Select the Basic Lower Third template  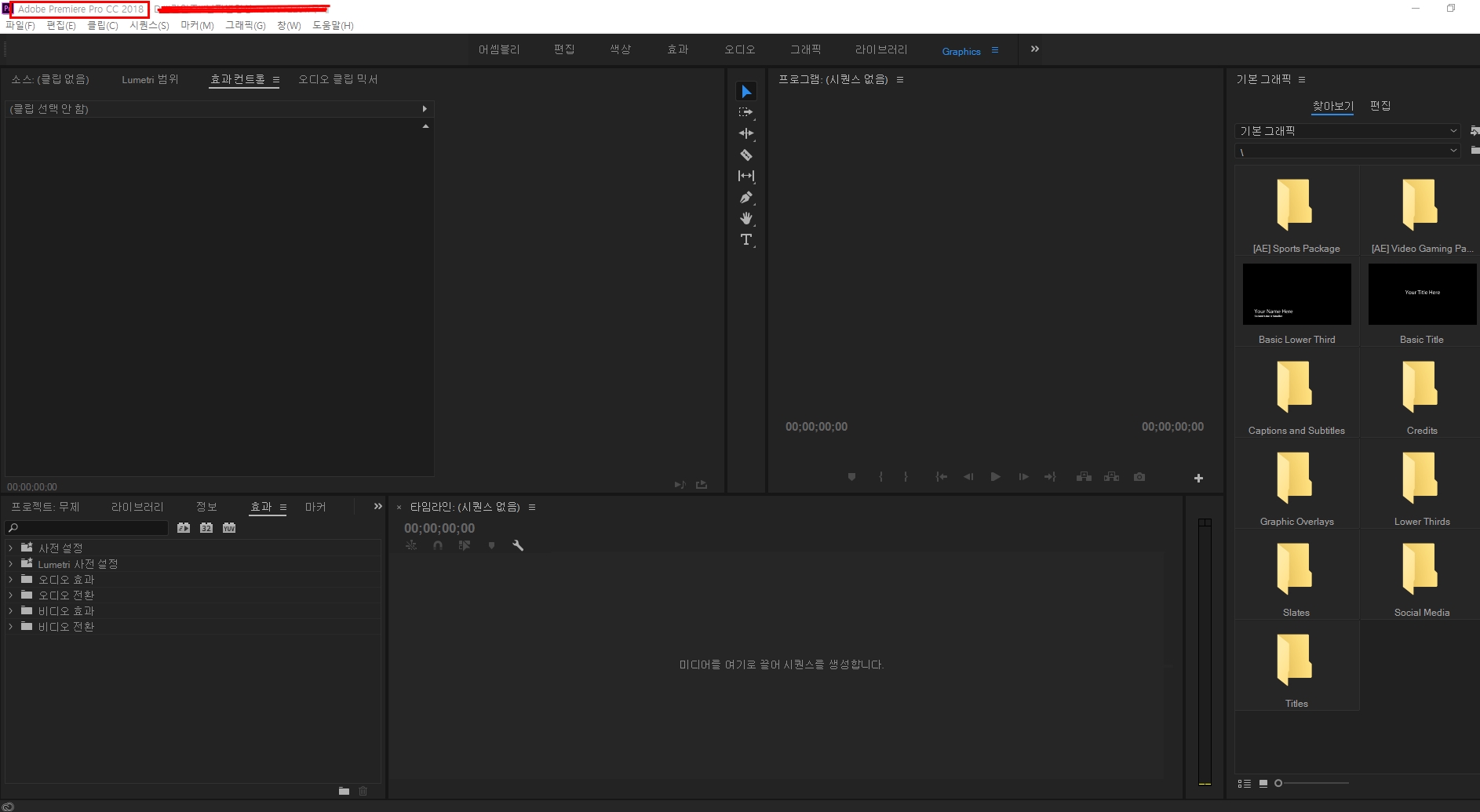click(x=1296, y=304)
